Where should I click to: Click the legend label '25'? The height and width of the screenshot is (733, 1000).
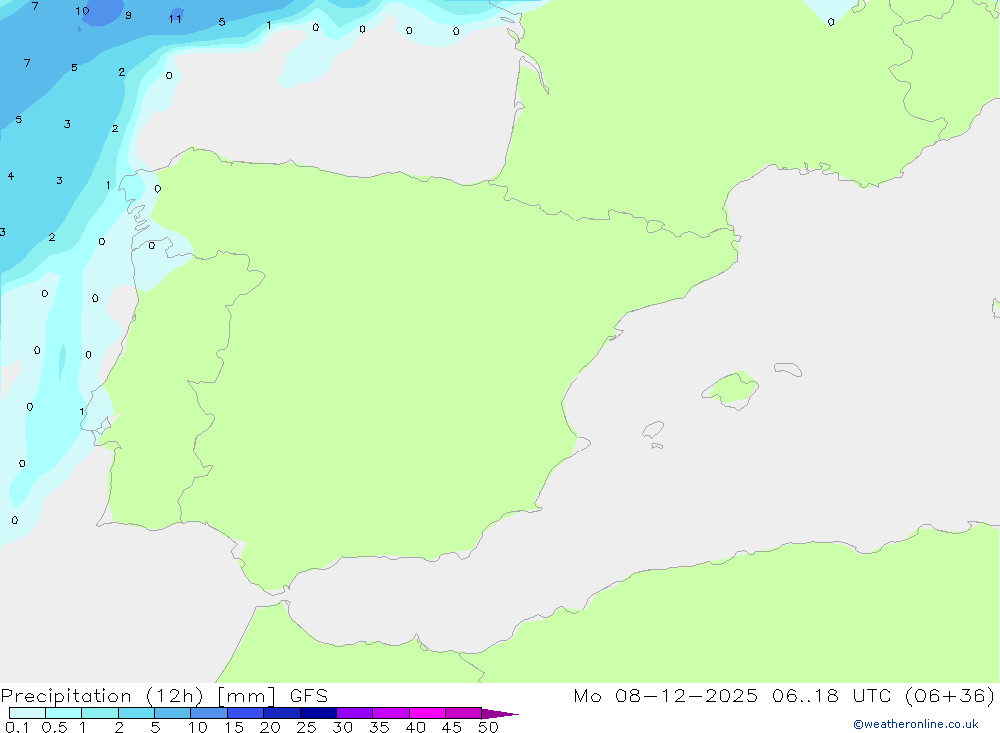[306, 727]
